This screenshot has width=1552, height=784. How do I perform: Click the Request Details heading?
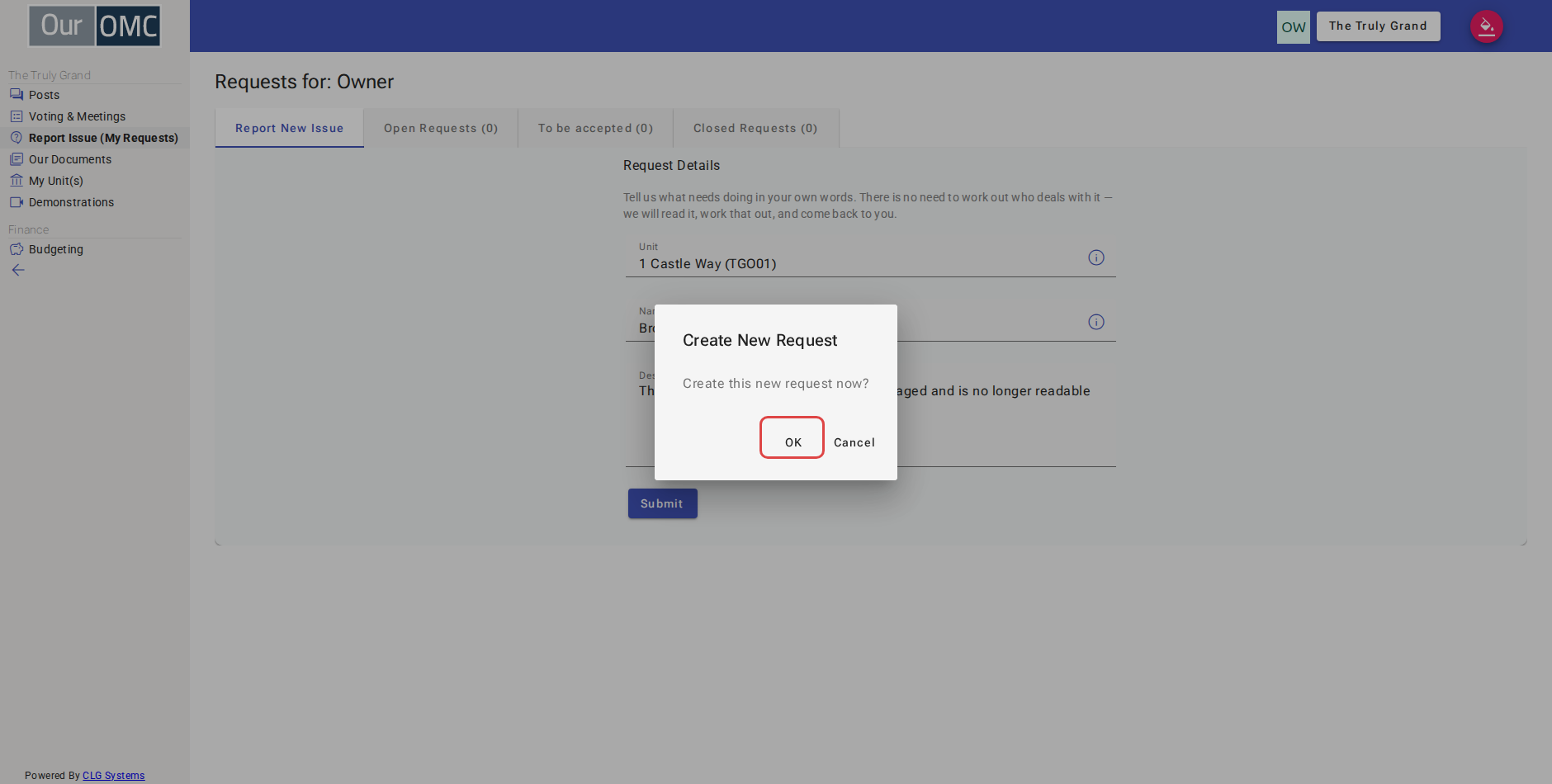click(671, 165)
